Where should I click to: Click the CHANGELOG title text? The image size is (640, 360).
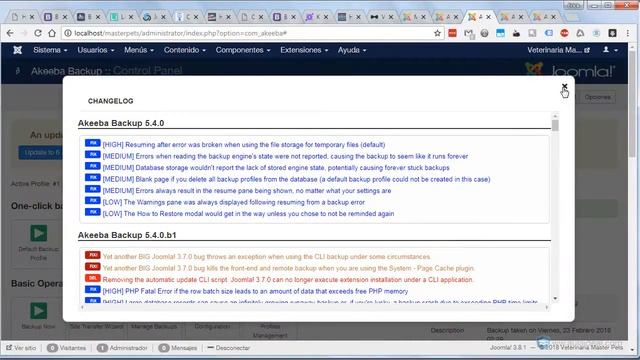111,101
